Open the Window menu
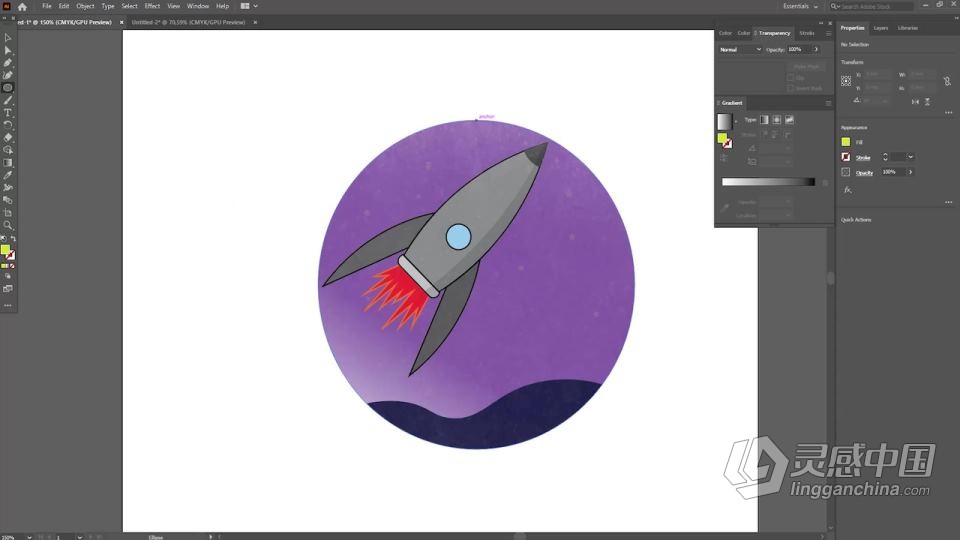 (x=198, y=6)
